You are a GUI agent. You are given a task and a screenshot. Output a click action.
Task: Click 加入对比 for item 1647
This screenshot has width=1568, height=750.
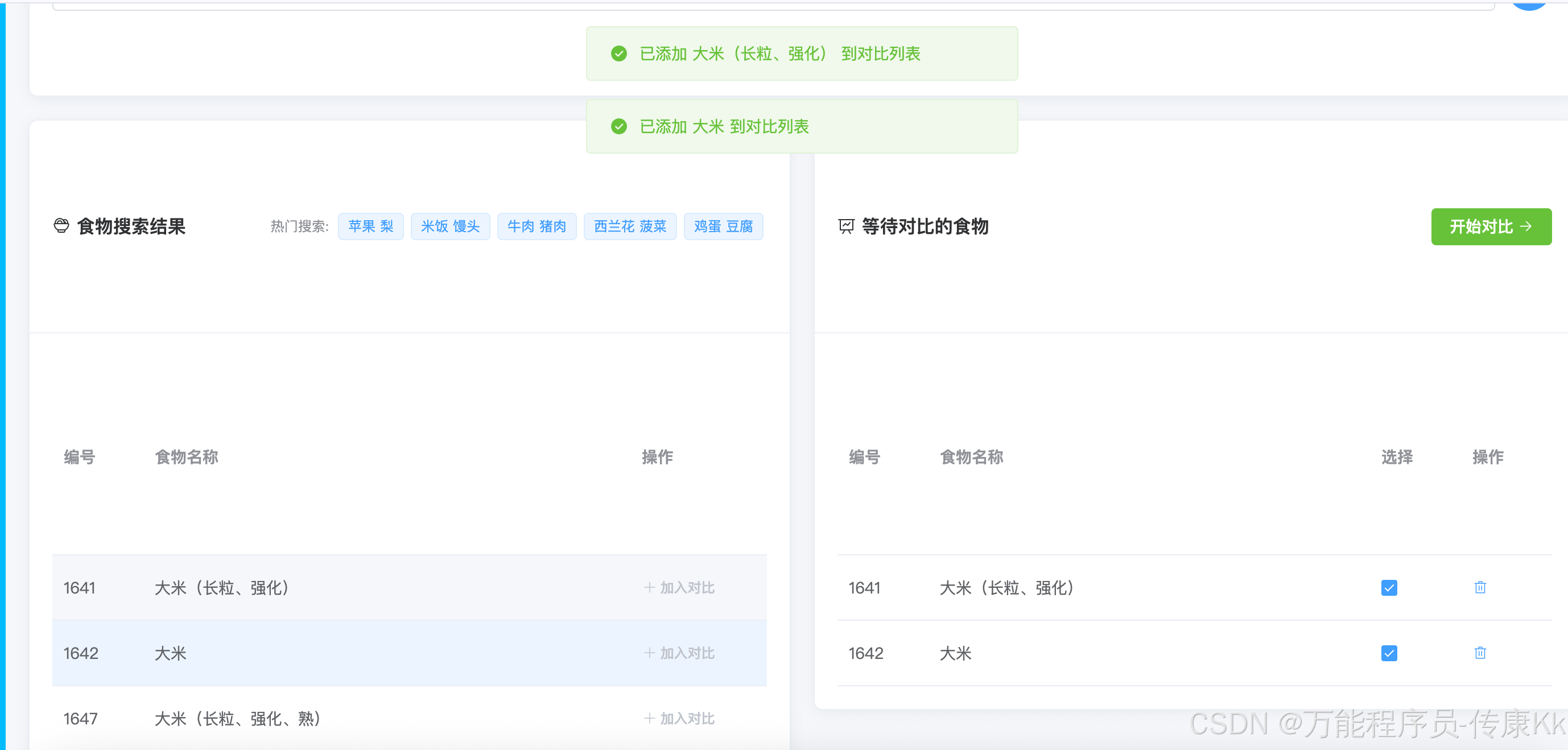click(679, 718)
